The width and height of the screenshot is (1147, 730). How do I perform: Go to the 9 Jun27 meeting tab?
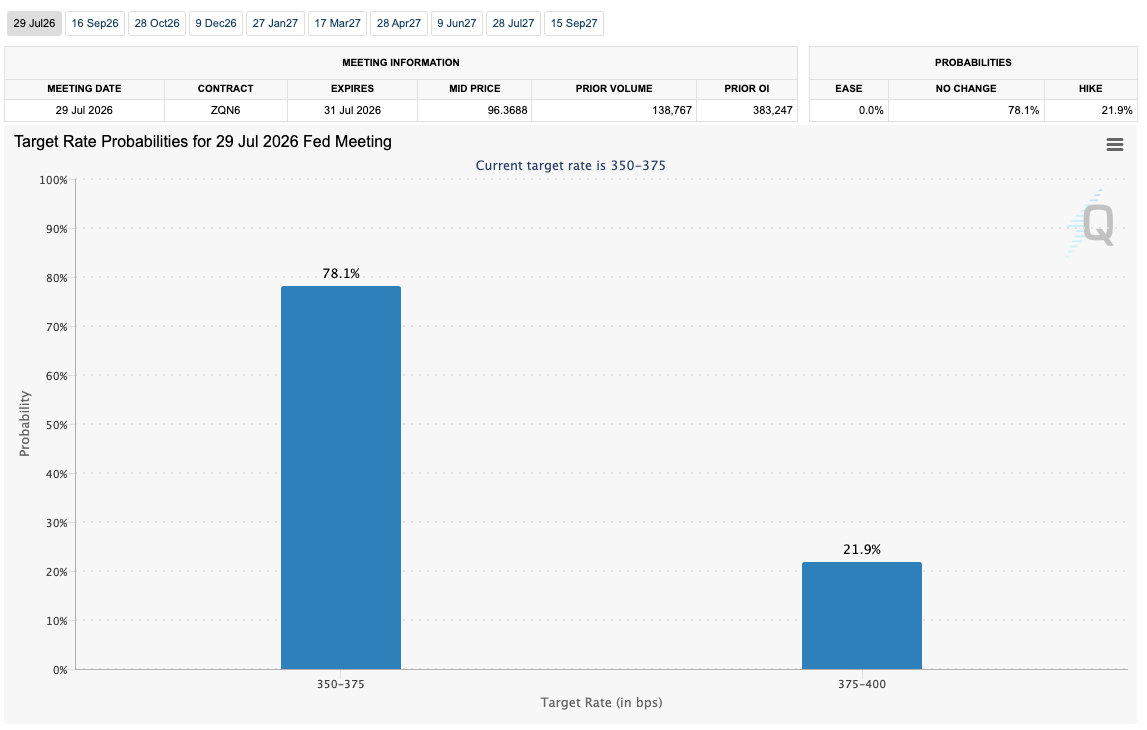[x=456, y=23]
